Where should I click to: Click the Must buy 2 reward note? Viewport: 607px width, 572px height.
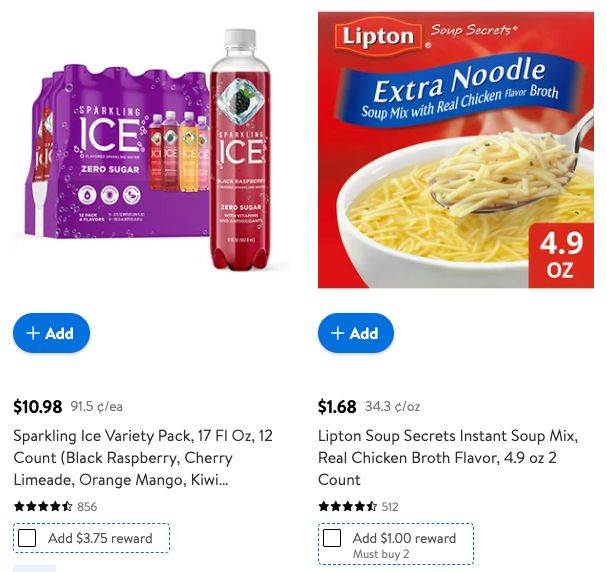tap(381, 554)
